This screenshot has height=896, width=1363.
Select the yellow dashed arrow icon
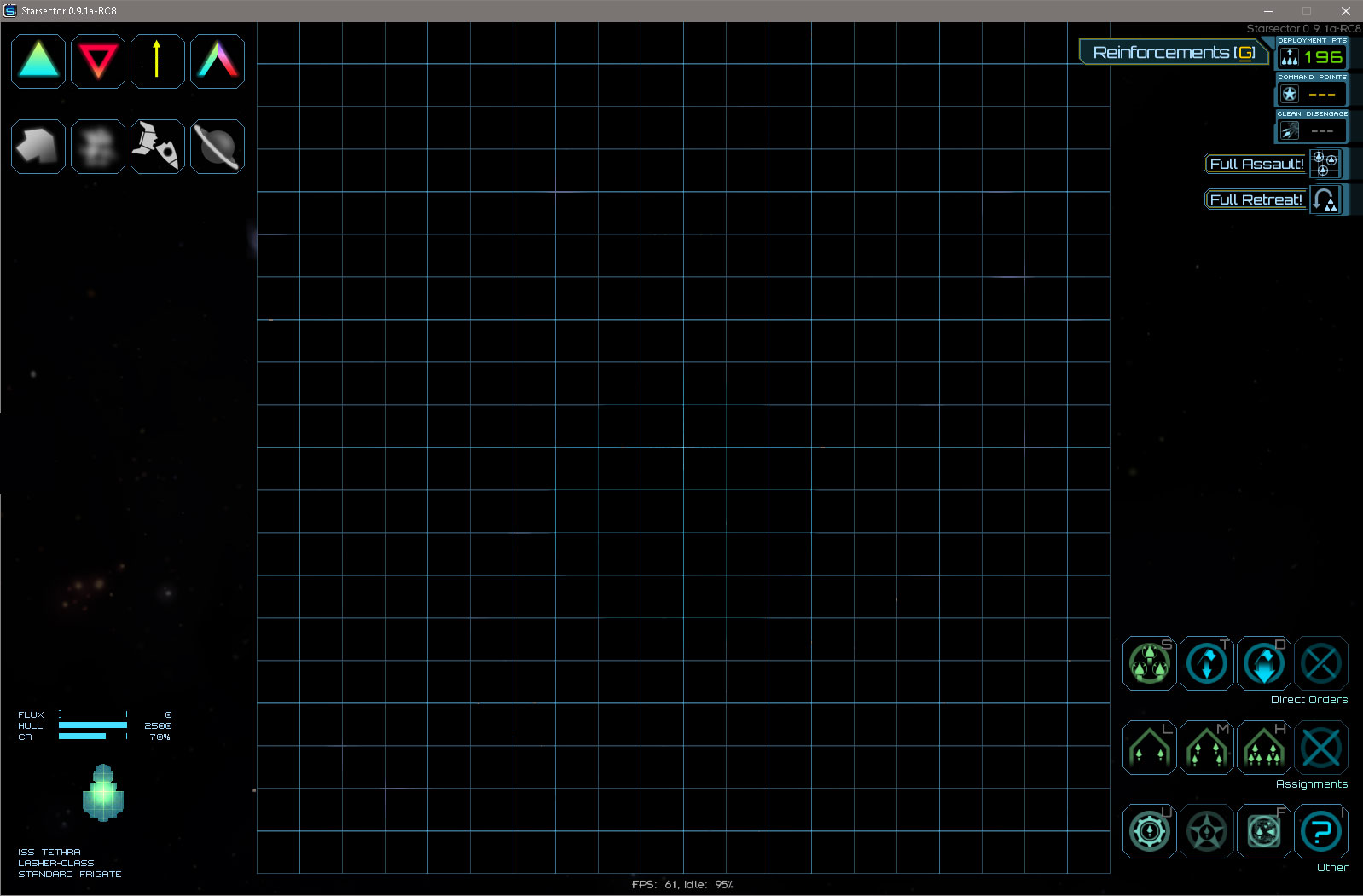[x=158, y=61]
